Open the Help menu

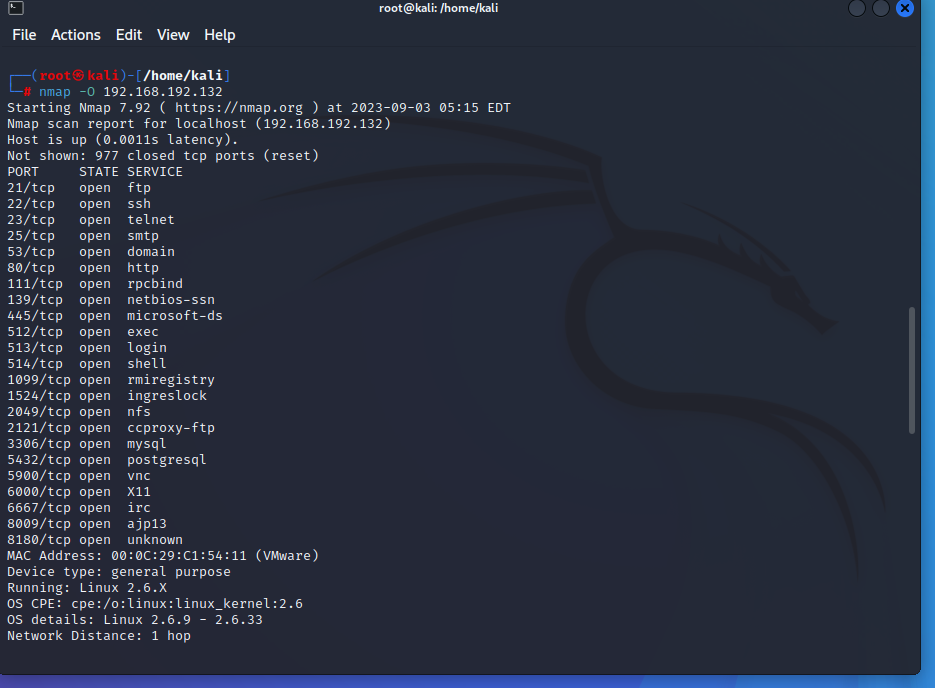219,35
